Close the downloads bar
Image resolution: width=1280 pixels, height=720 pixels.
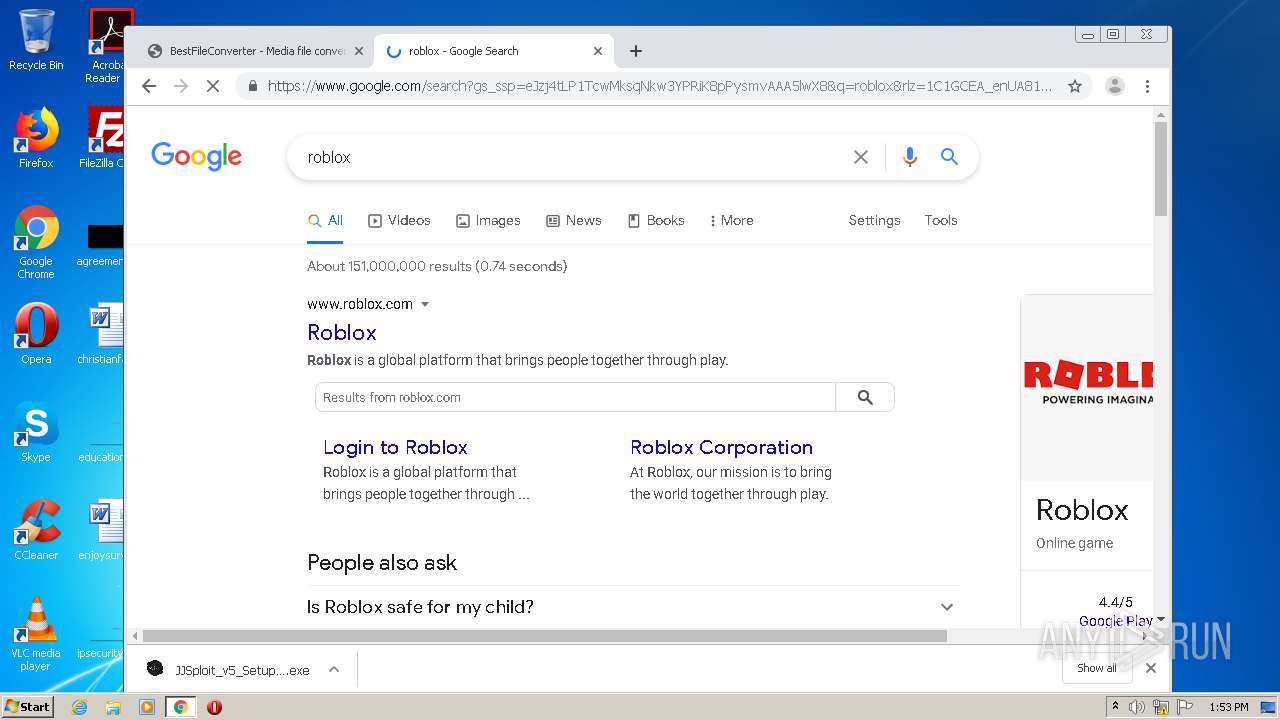[x=1151, y=668]
